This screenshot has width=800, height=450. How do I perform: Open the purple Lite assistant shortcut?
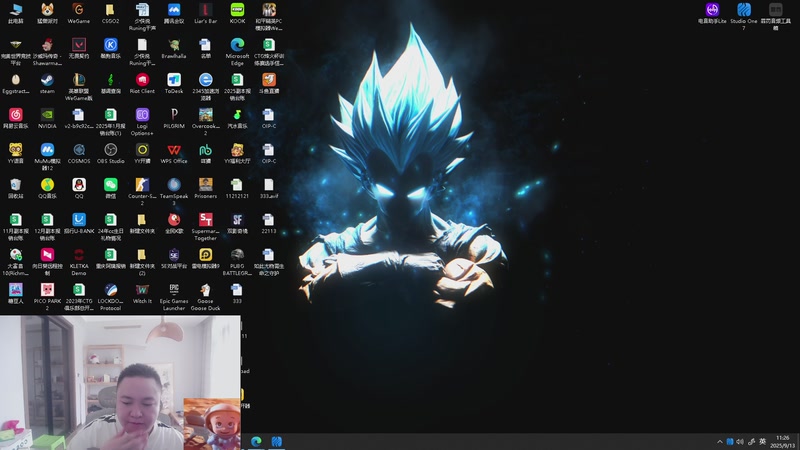tap(712, 13)
